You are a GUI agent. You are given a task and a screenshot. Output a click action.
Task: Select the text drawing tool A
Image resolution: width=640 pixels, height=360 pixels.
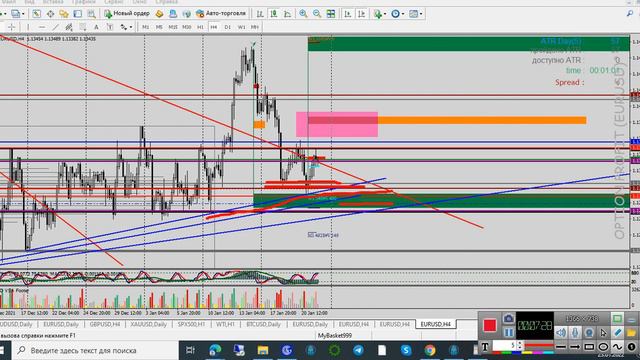[x=96, y=27]
